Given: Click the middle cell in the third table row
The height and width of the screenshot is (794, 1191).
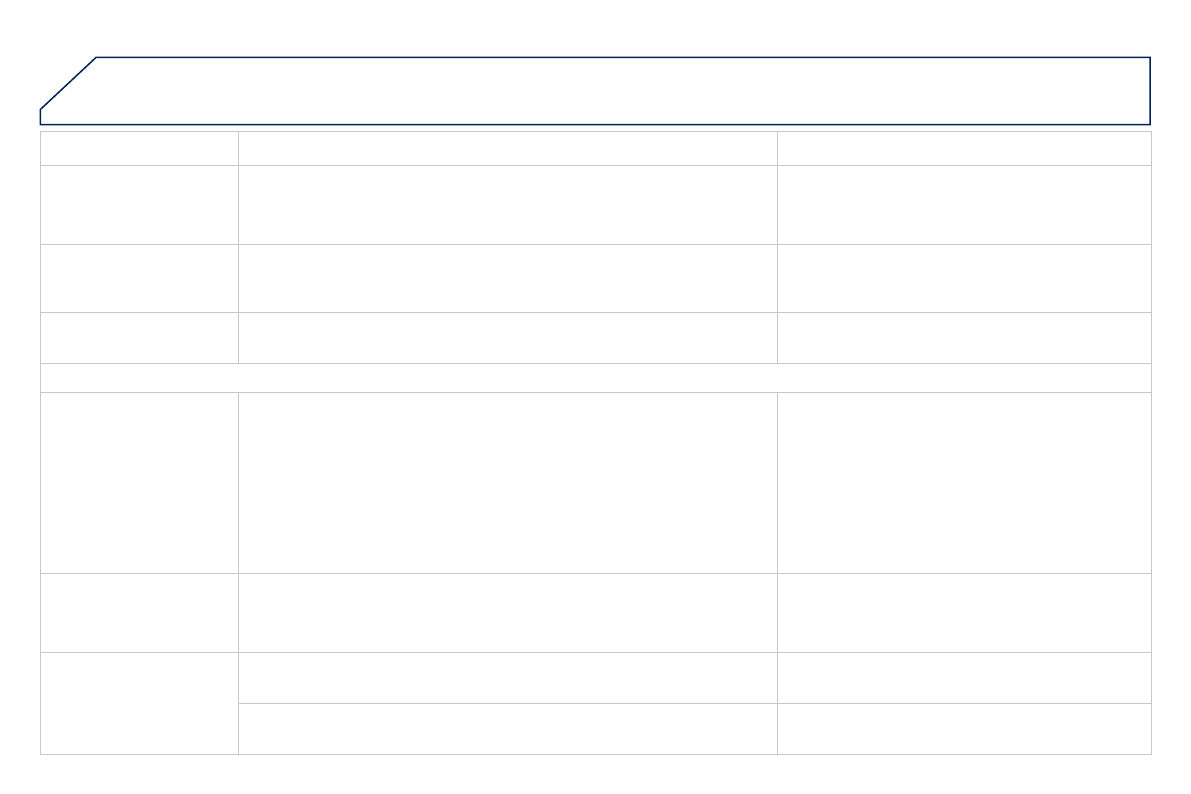Looking at the screenshot, I should pos(507,278).
